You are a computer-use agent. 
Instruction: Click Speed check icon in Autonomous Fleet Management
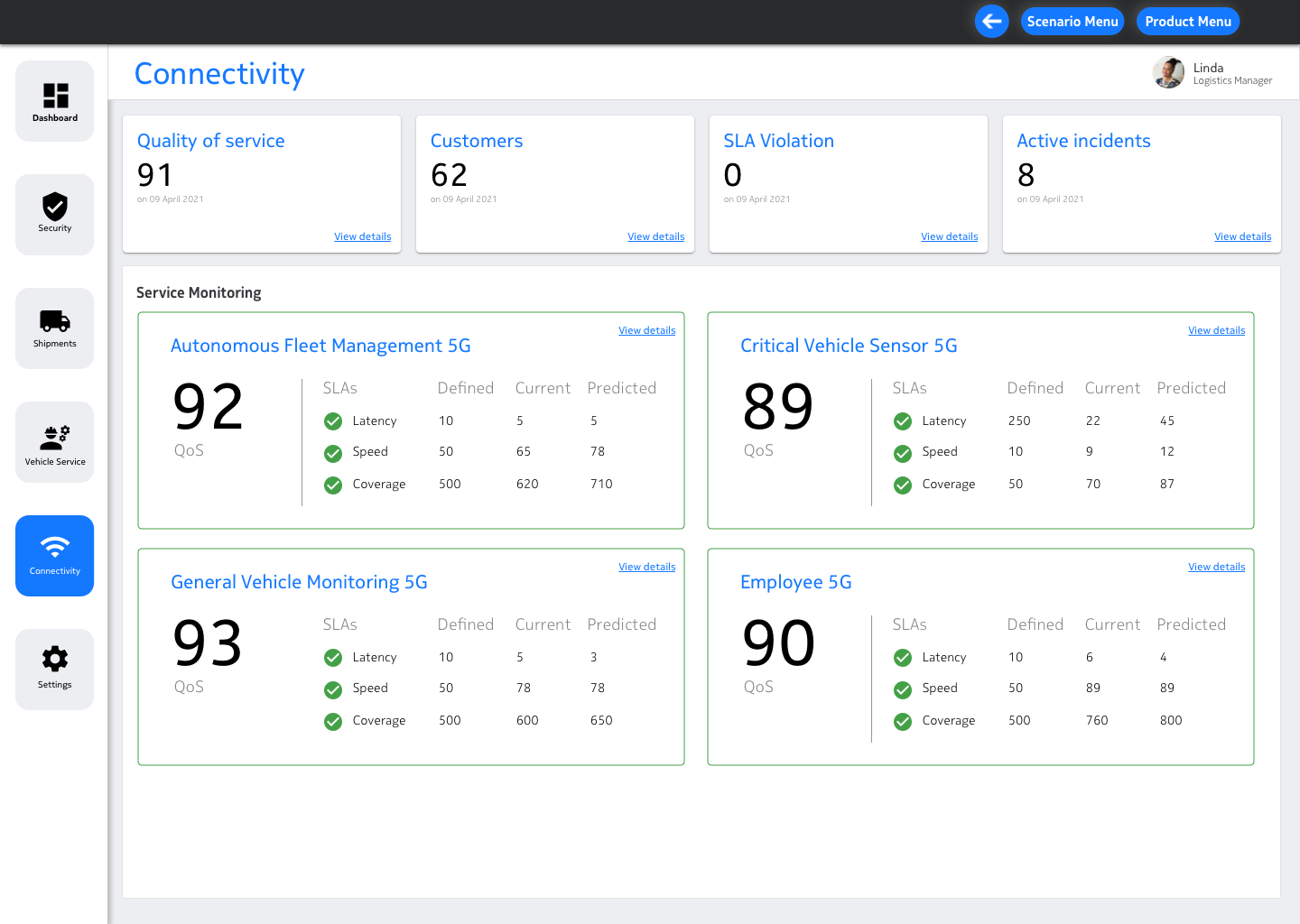click(x=333, y=453)
